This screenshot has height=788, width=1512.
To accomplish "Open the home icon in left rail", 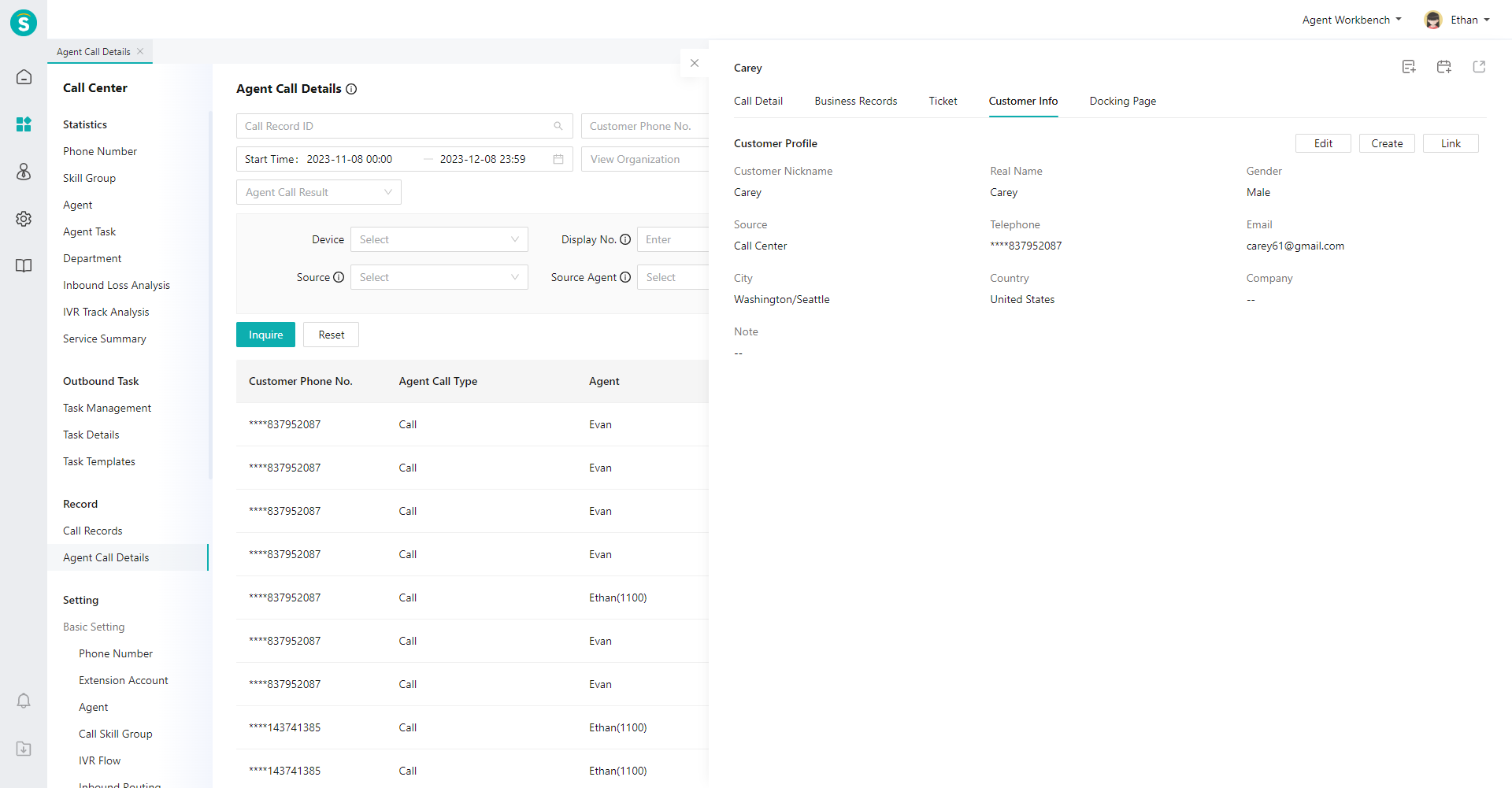I will [24, 77].
